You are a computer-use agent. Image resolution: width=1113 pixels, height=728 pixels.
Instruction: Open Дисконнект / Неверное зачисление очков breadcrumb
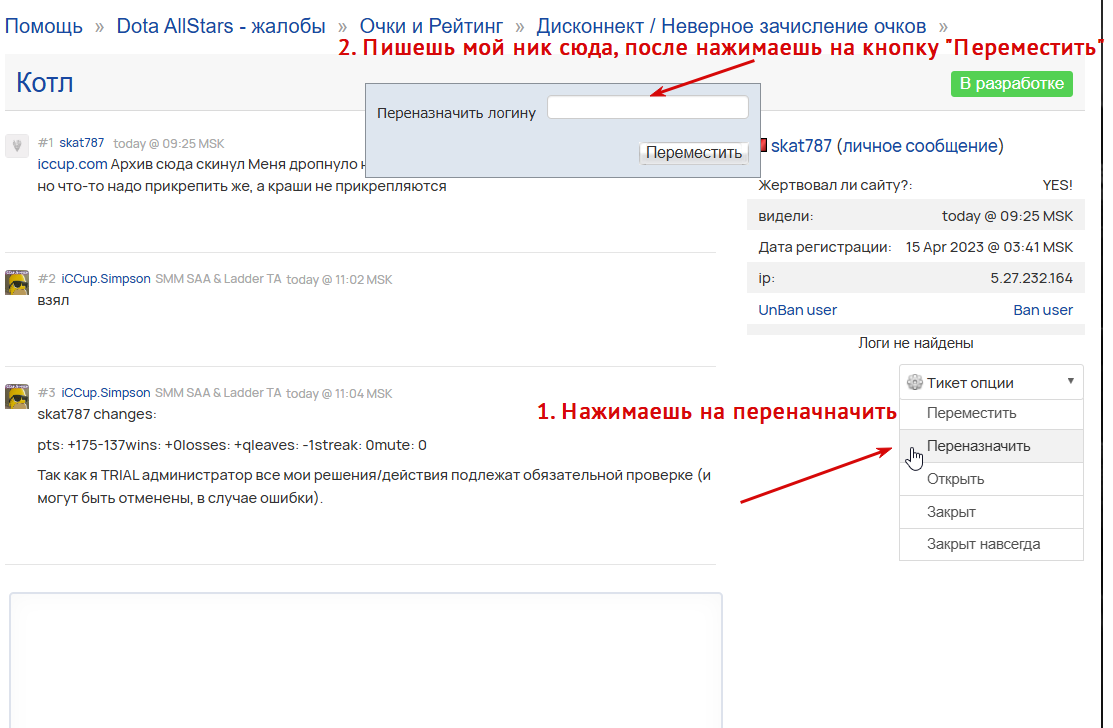(731, 26)
